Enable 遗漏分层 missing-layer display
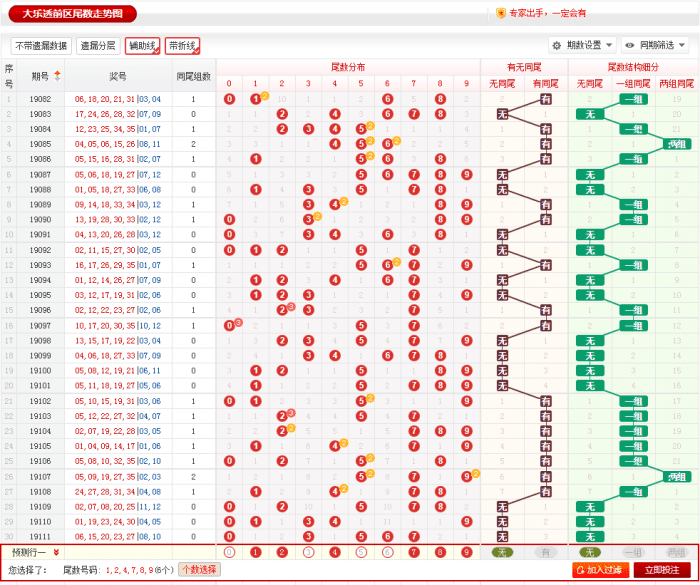The image size is (700, 585). [x=98, y=46]
